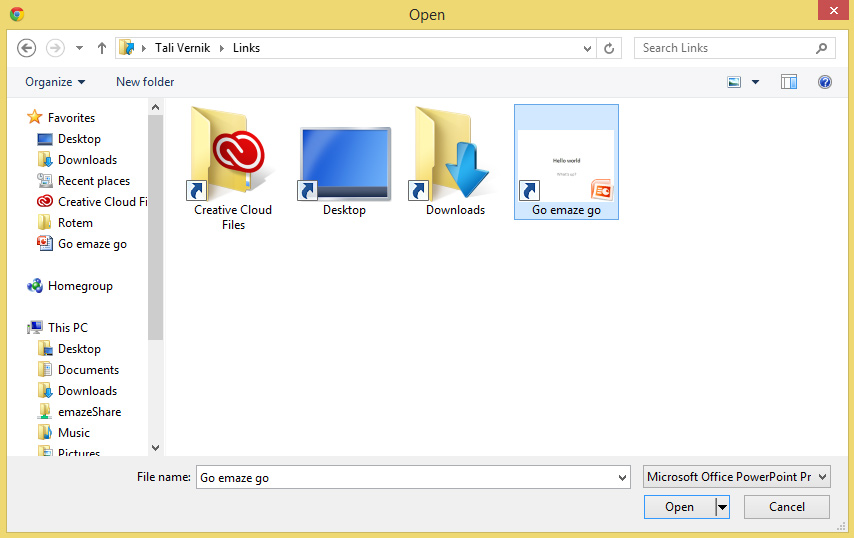Click the Cancel button
The height and width of the screenshot is (538, 854).
(786, 507)
